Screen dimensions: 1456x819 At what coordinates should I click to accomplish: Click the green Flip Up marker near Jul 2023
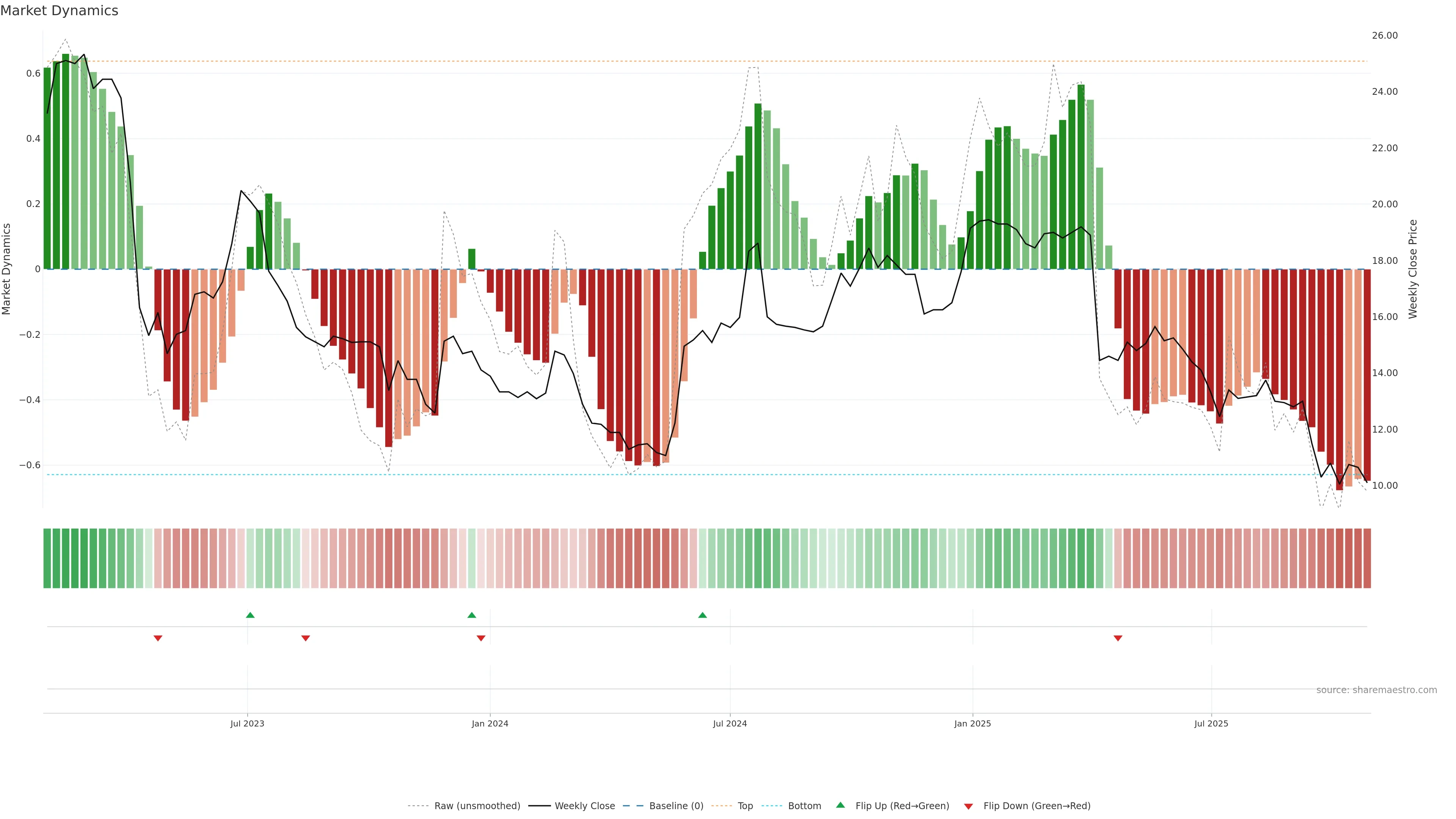(x=250, y=615)
